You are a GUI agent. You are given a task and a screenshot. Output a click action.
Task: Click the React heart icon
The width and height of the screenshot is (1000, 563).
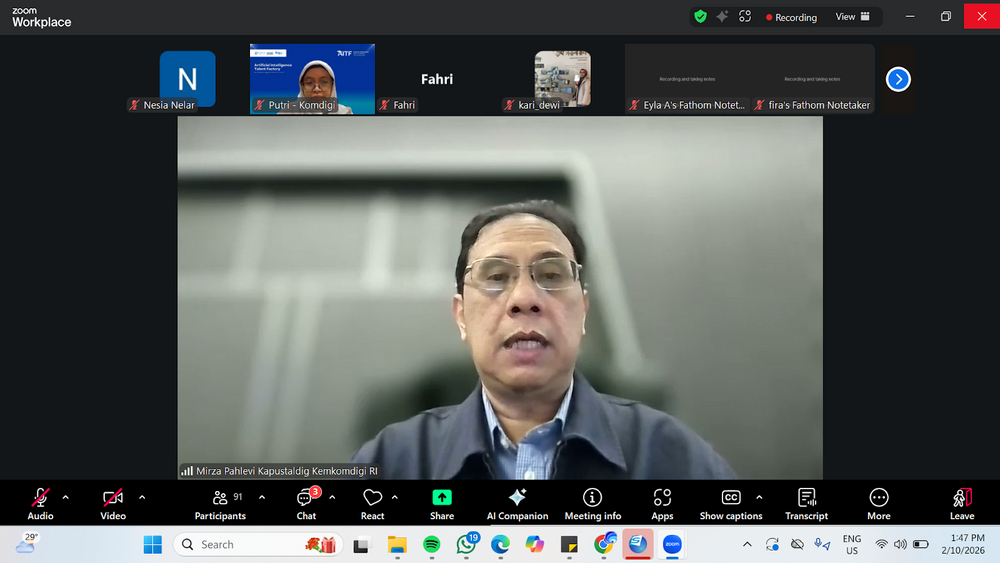coord(372,503)
